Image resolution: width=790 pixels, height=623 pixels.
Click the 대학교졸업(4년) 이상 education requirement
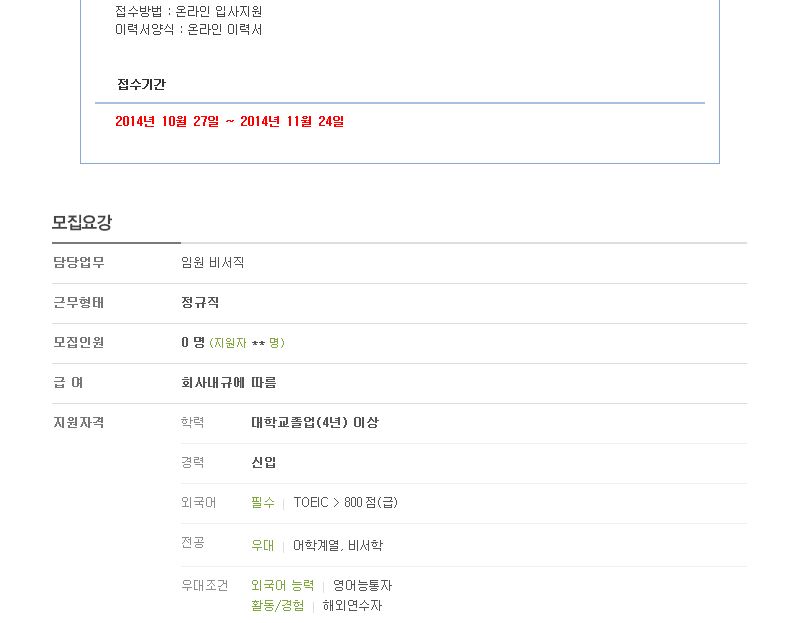(x=315, y=423)
